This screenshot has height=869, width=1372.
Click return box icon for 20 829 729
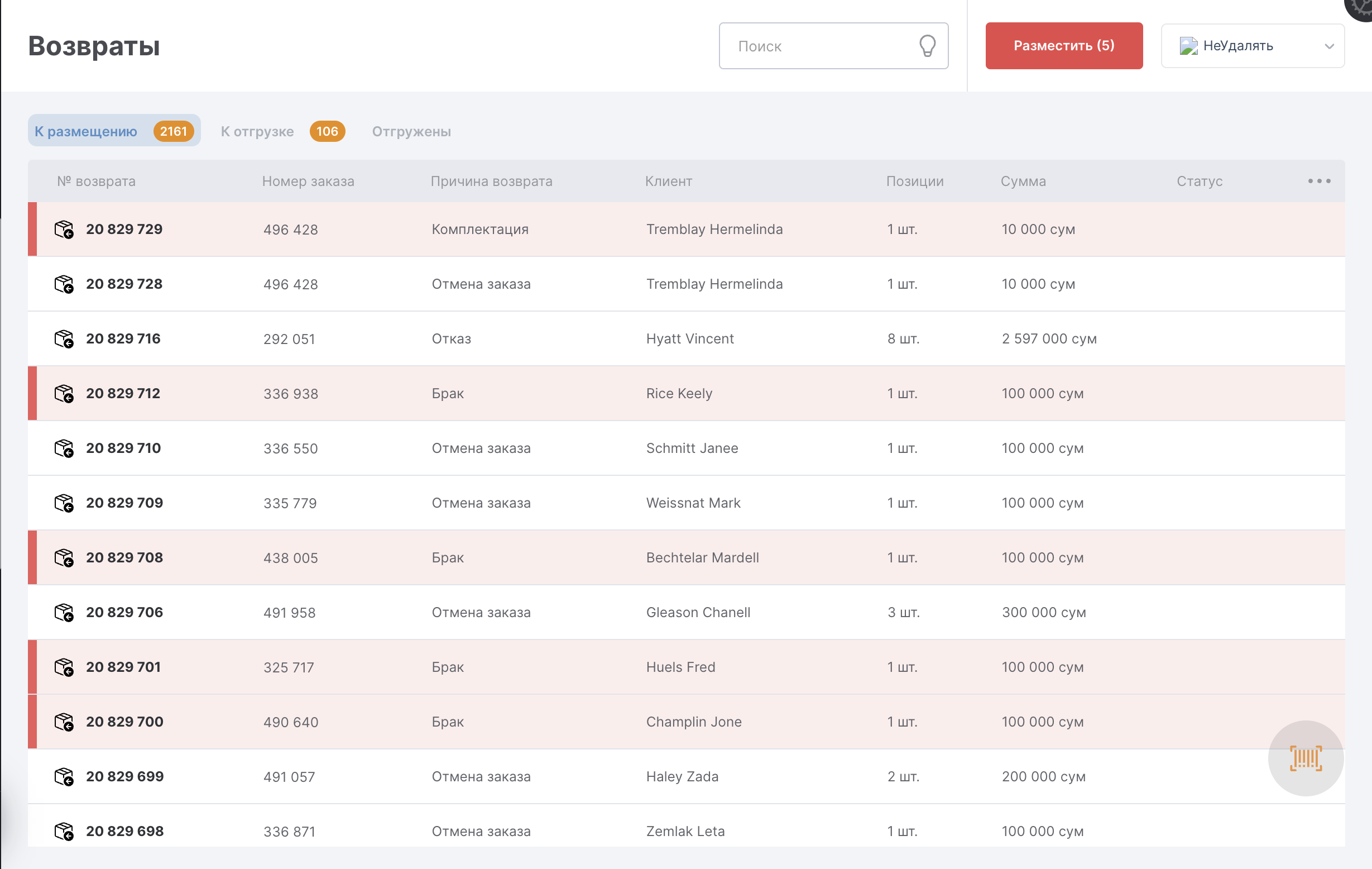tap(64, 229)
